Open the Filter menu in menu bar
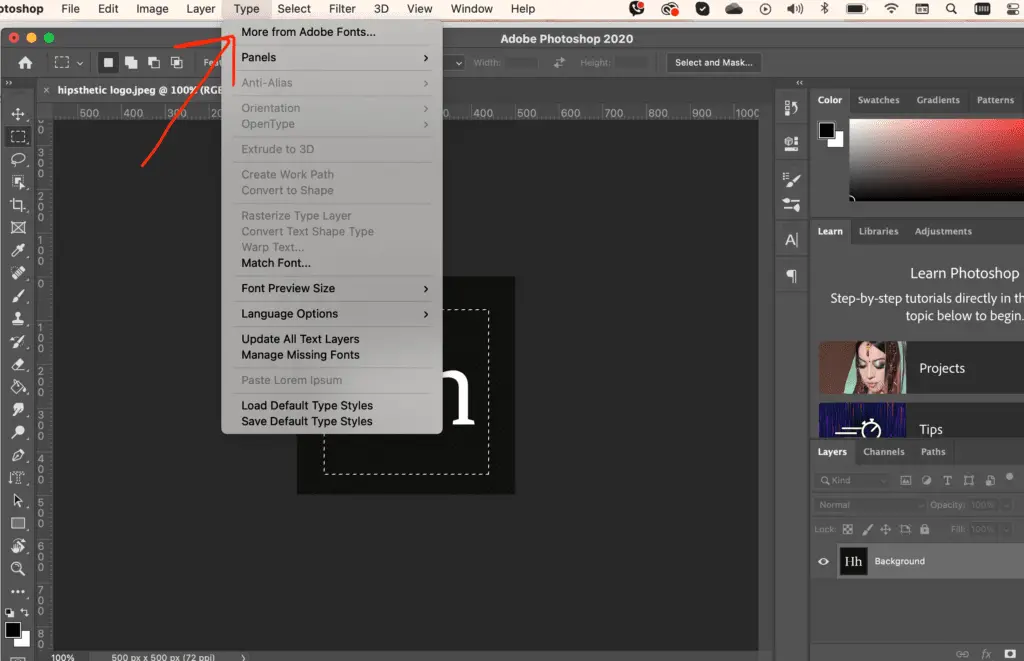Image resolution: width=1024 pixels, height=661 pixels. point(342,8)
